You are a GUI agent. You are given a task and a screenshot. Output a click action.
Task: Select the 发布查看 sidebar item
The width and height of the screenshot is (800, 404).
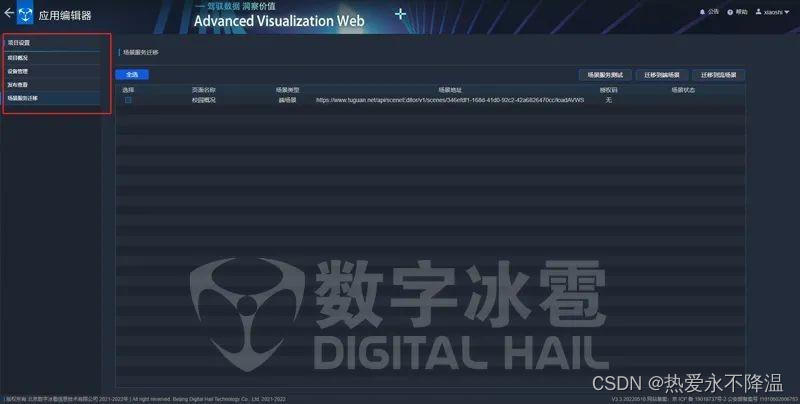[52, 84]
